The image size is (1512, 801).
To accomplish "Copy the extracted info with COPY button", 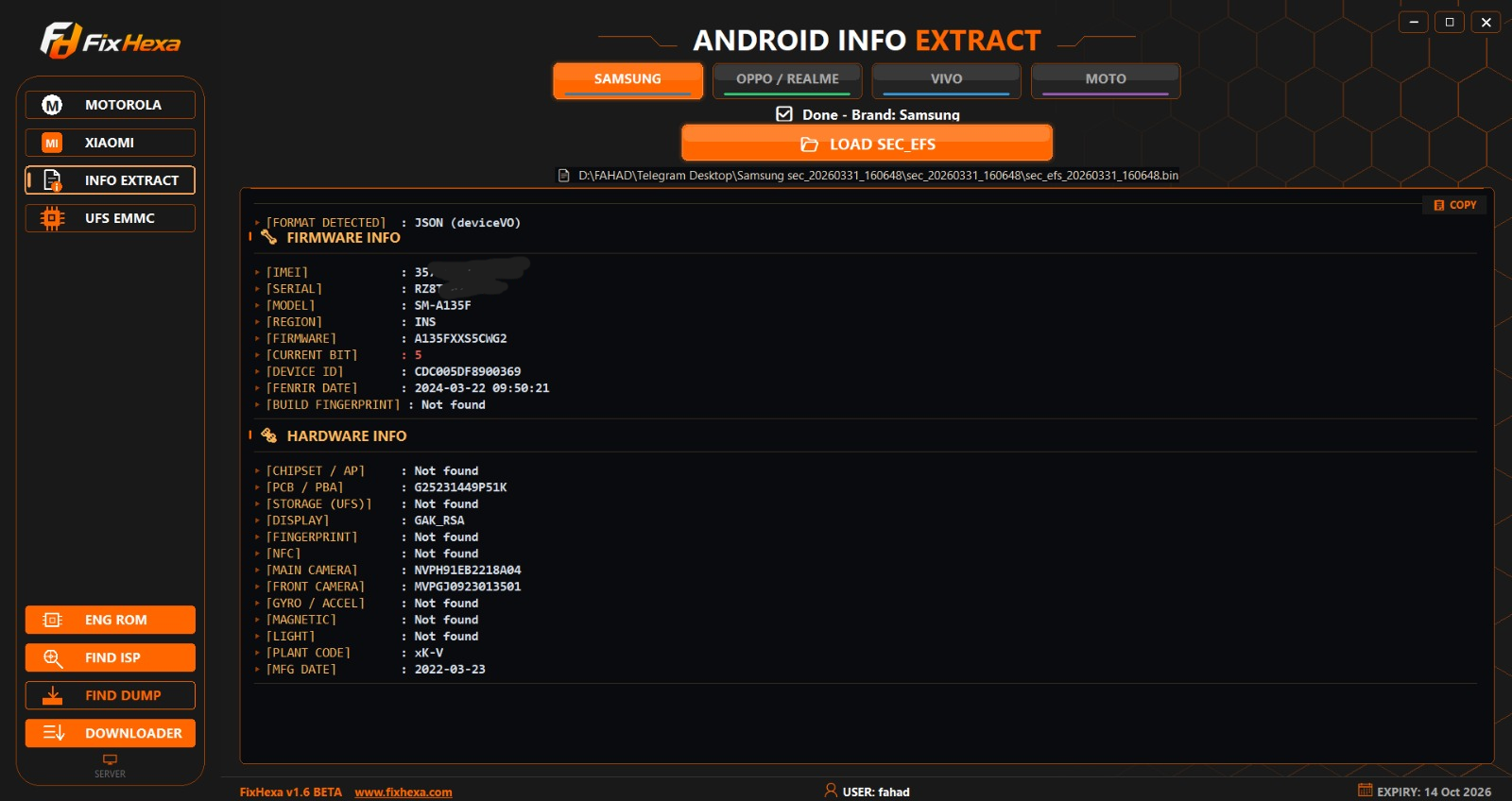I will click(x=1454, y=205).
